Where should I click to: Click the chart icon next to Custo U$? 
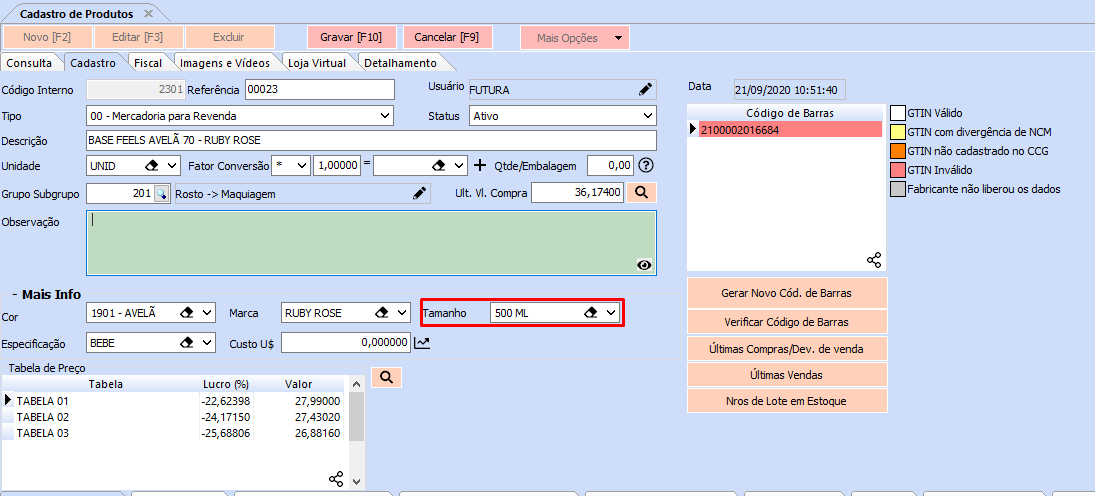coord(421,343)
